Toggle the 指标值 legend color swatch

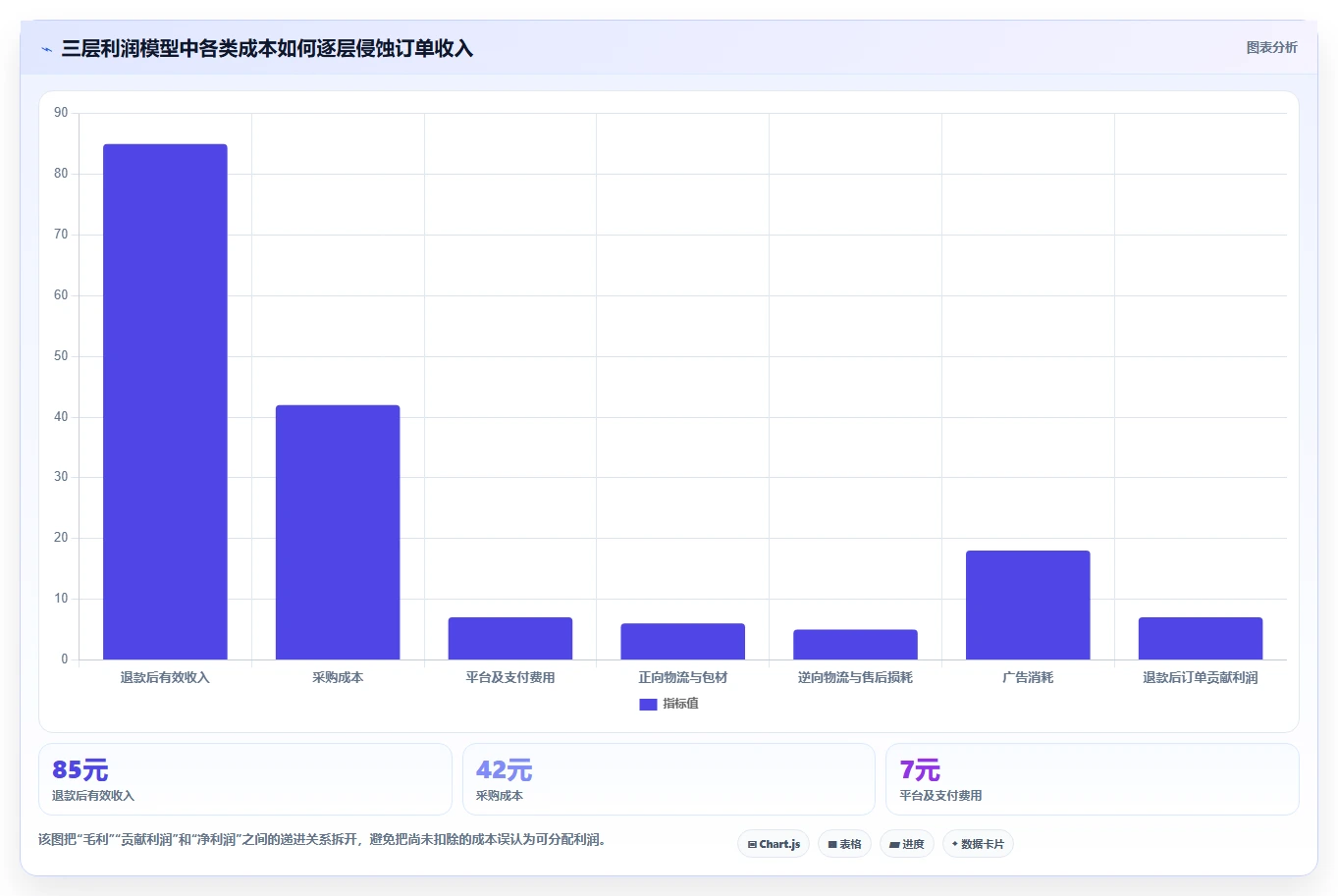click(x=648, y=704)
